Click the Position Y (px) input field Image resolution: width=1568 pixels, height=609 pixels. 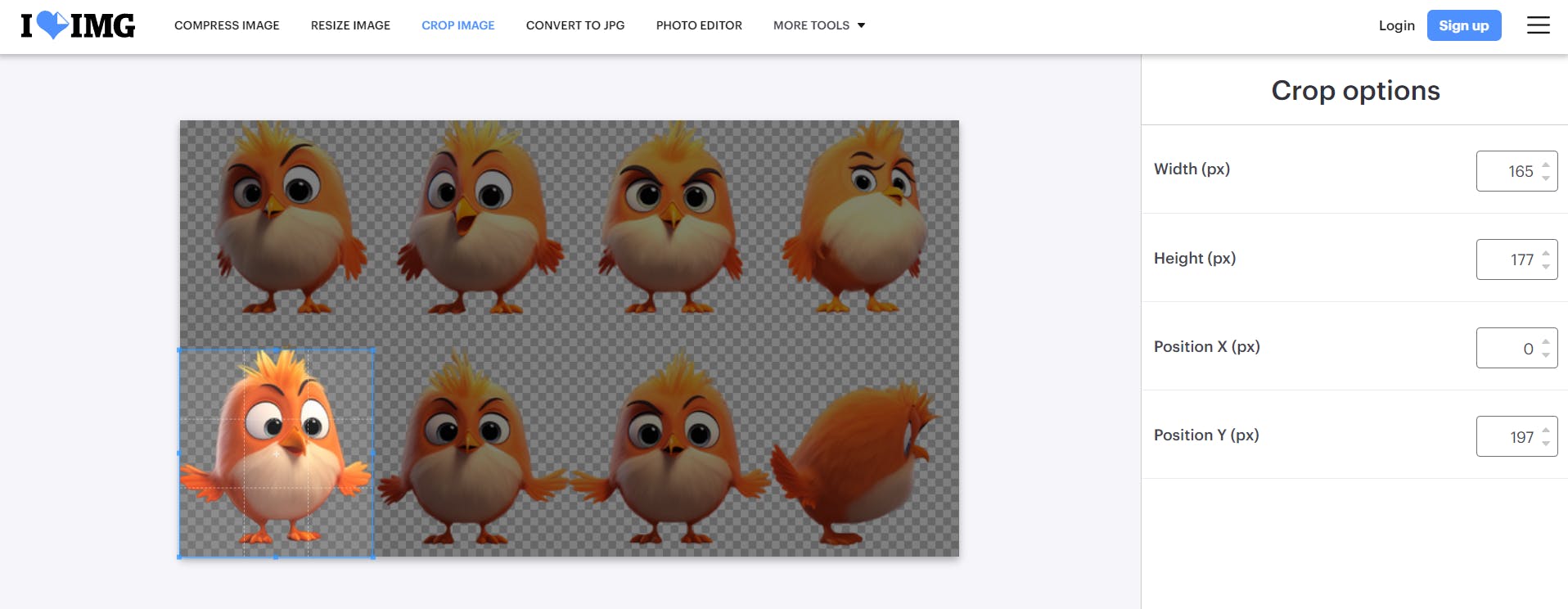[1516, 436]
